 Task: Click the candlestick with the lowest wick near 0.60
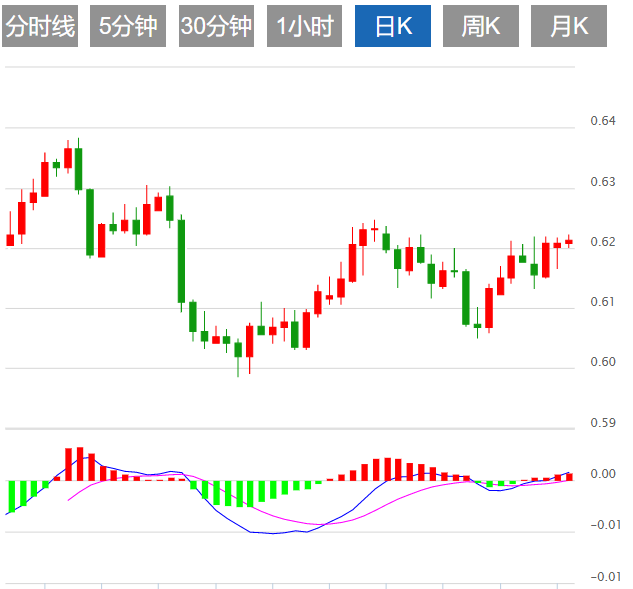pyautogui.click(x=238, y=349)
